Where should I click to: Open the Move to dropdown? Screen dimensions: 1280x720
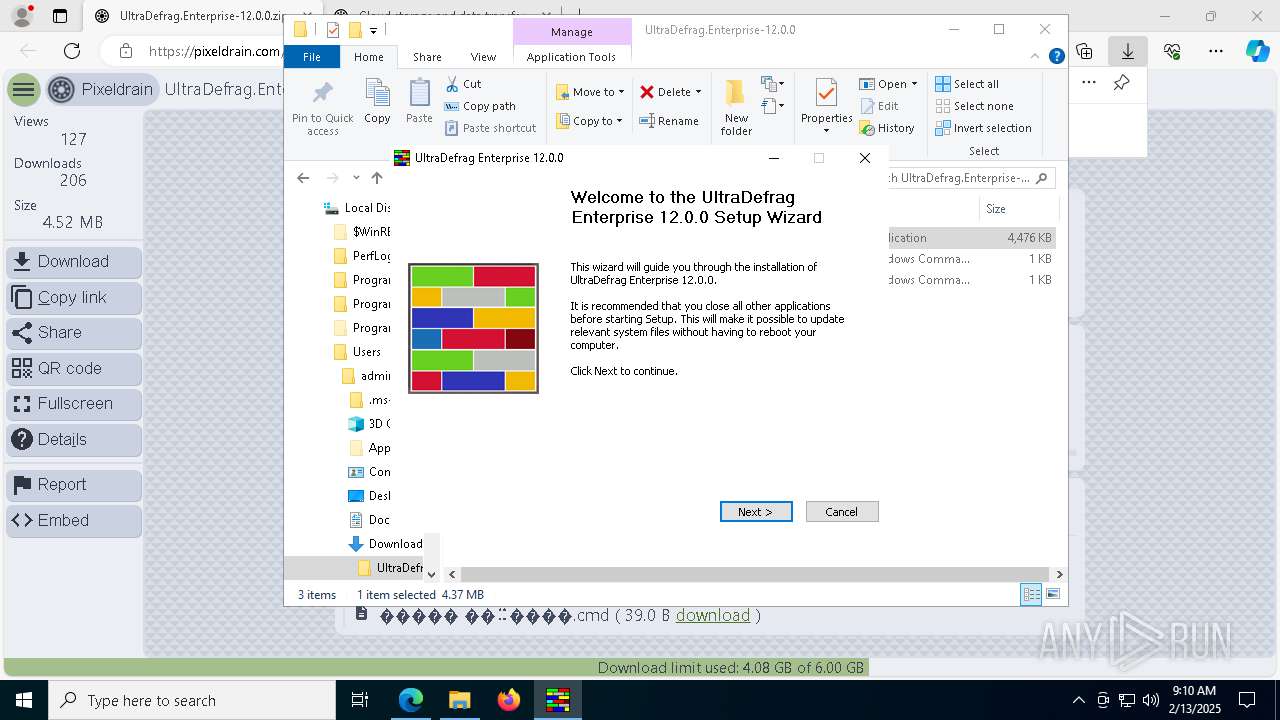pyautogui.click(x=590, y=92)
